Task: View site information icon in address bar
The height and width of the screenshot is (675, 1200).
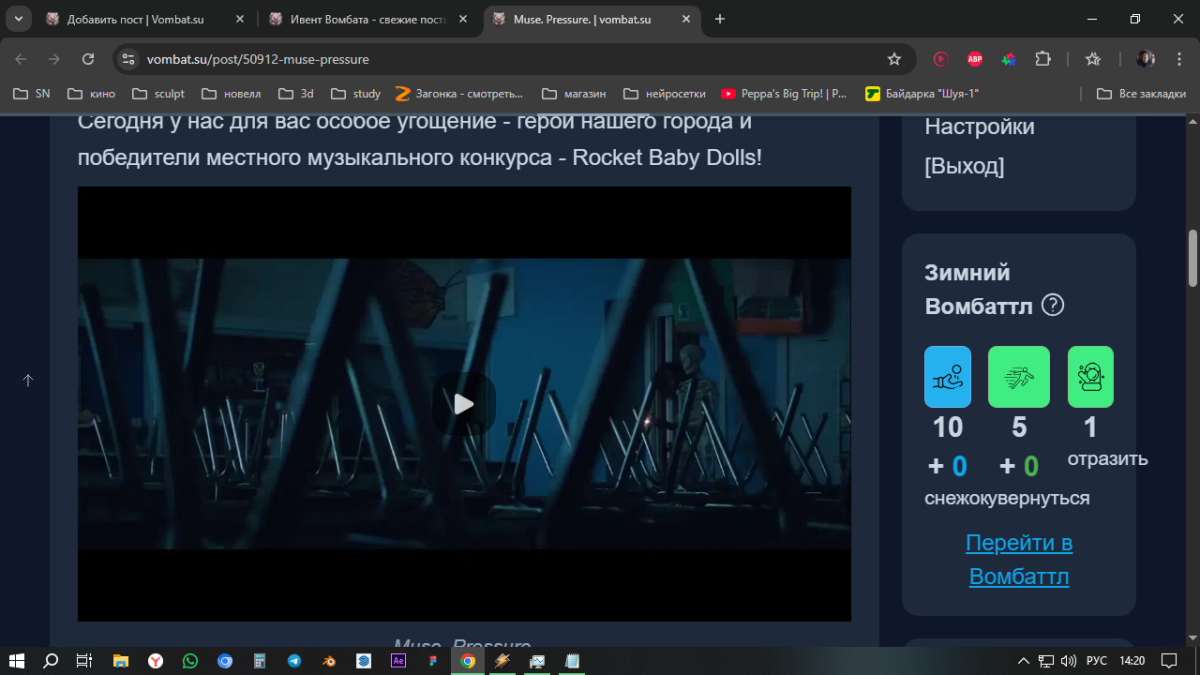Action: tap(128, 59)
